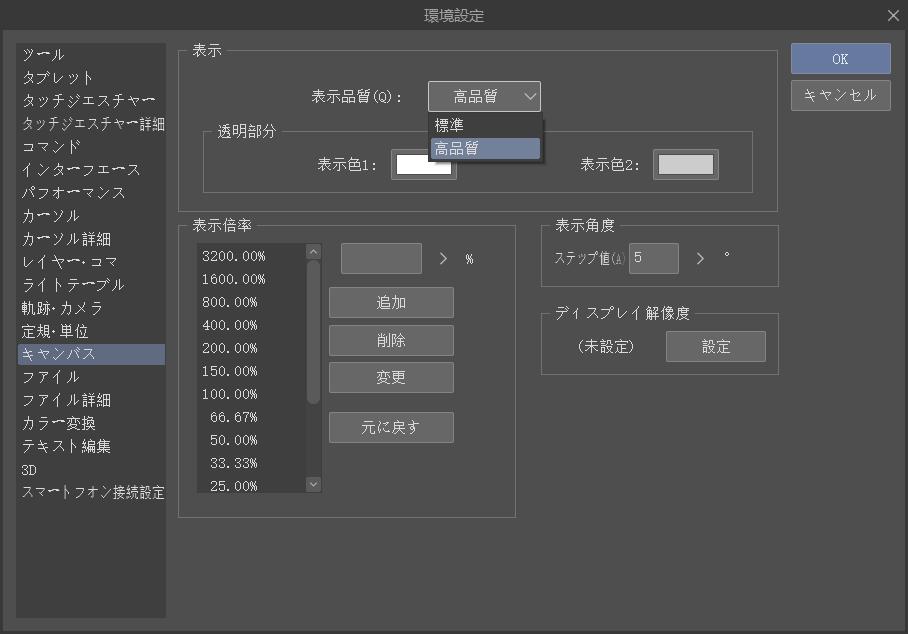
Task: Open スマートフォン接続設定 category
Action: (x=91, y=493)
